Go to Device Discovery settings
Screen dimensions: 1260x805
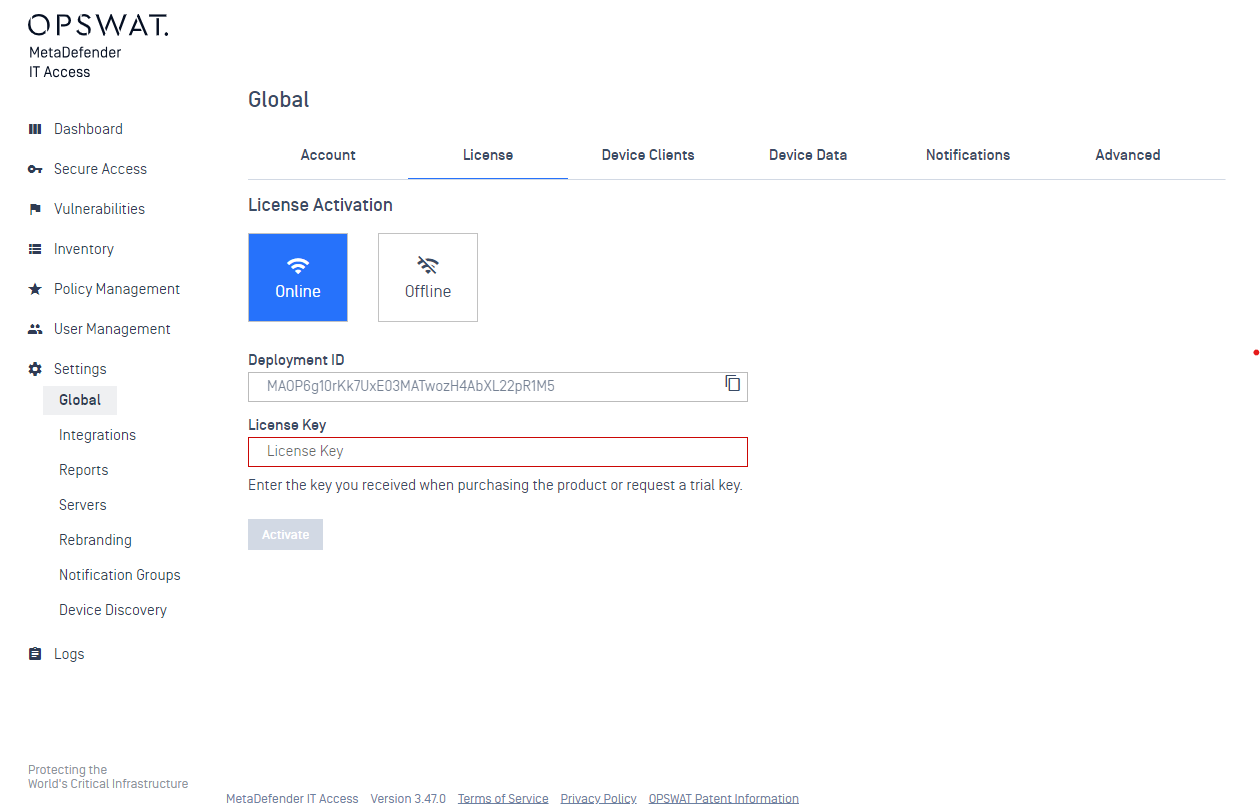[x=113, y=610]
